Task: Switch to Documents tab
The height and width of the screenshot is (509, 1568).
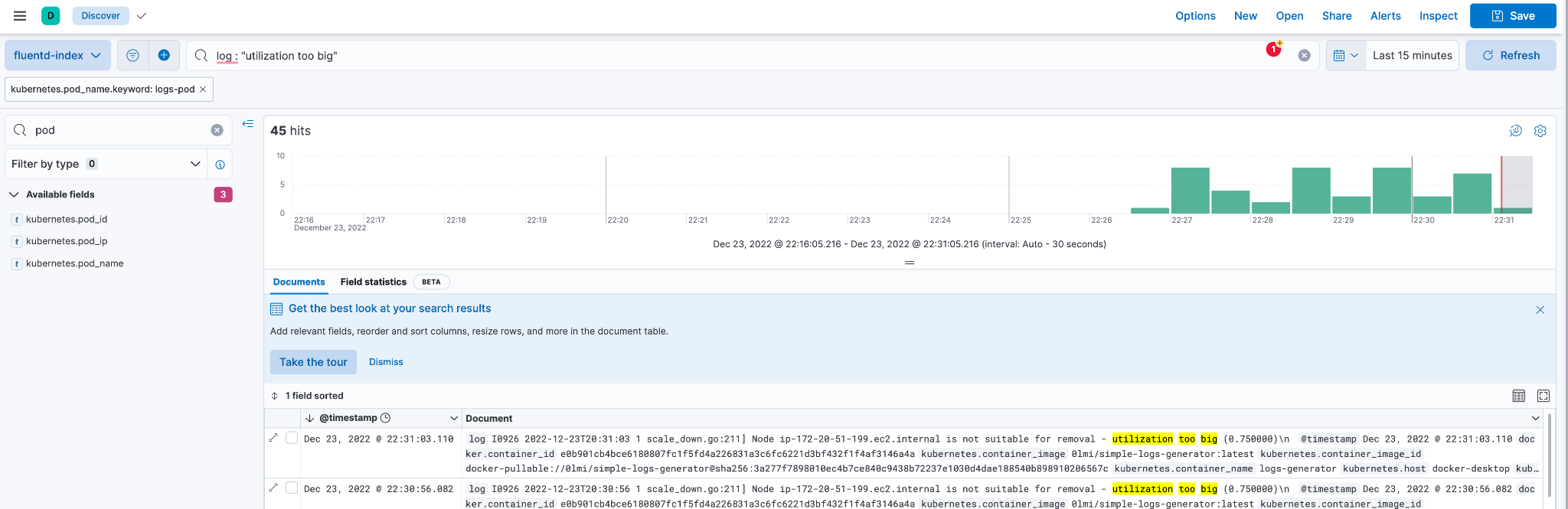Action: pos(299,282)
